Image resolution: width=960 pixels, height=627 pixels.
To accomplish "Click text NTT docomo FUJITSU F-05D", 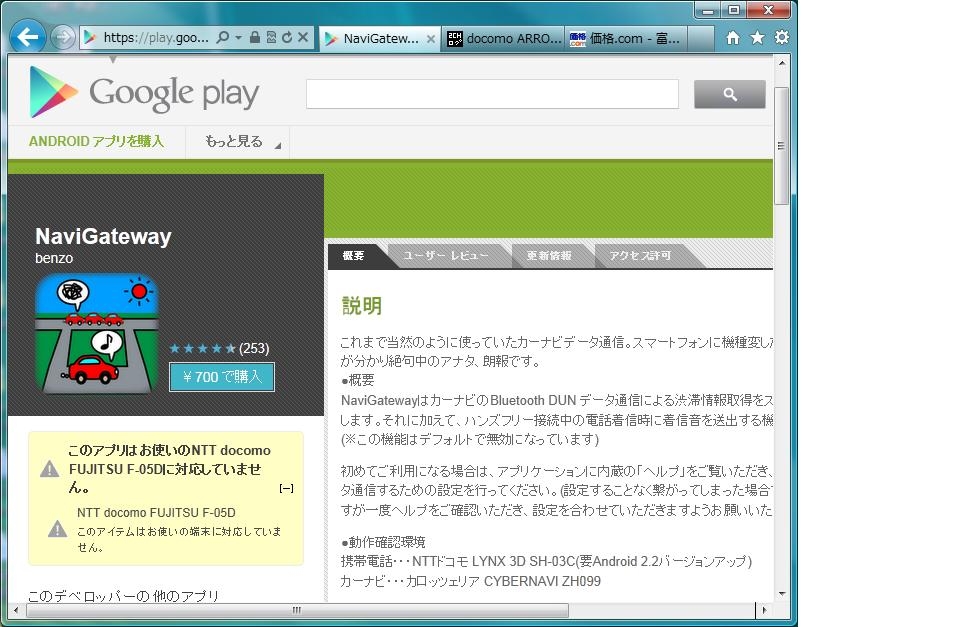I will [x=156, y=512].
